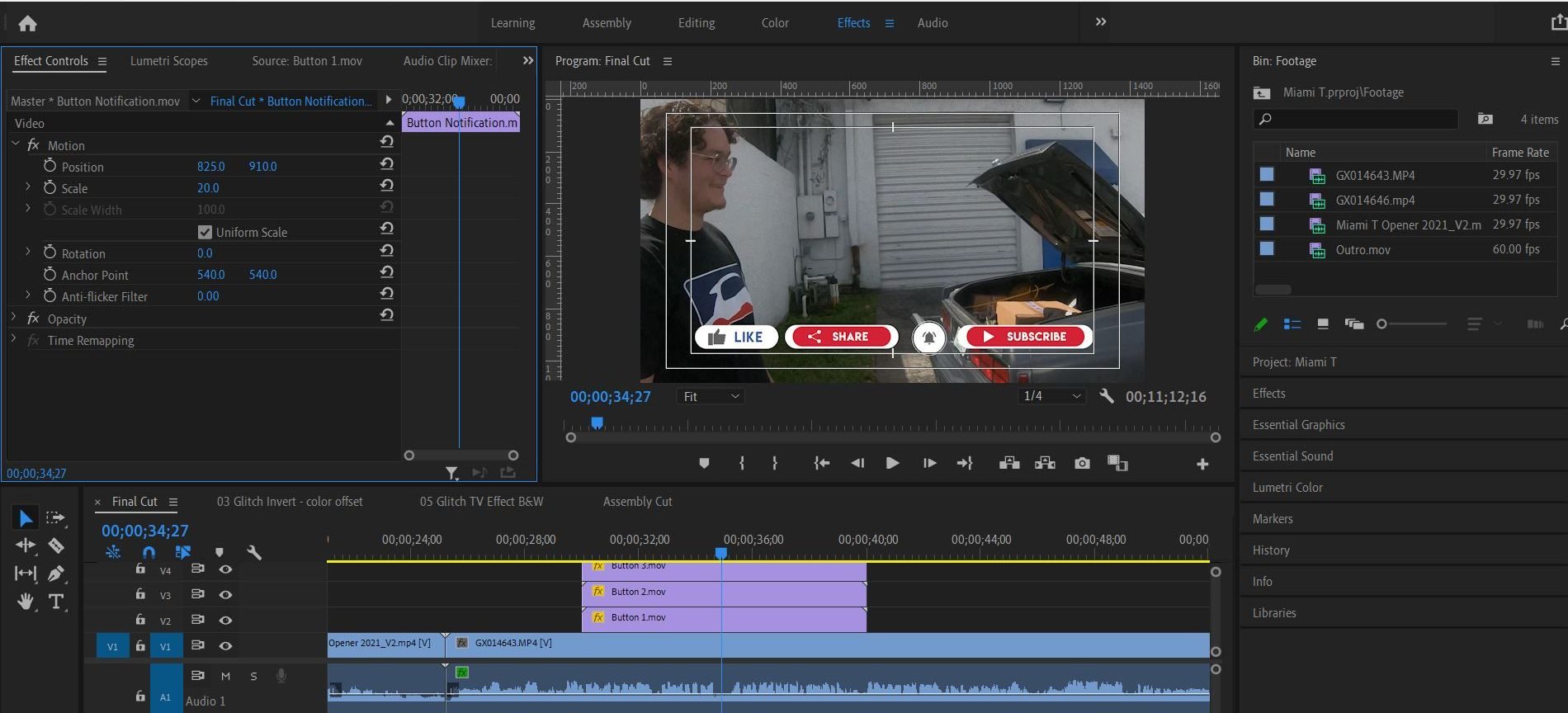The height and width of the screenshot is (713, 1568).
Task: Toggle lock on V4 track
Action: (140, 569)
